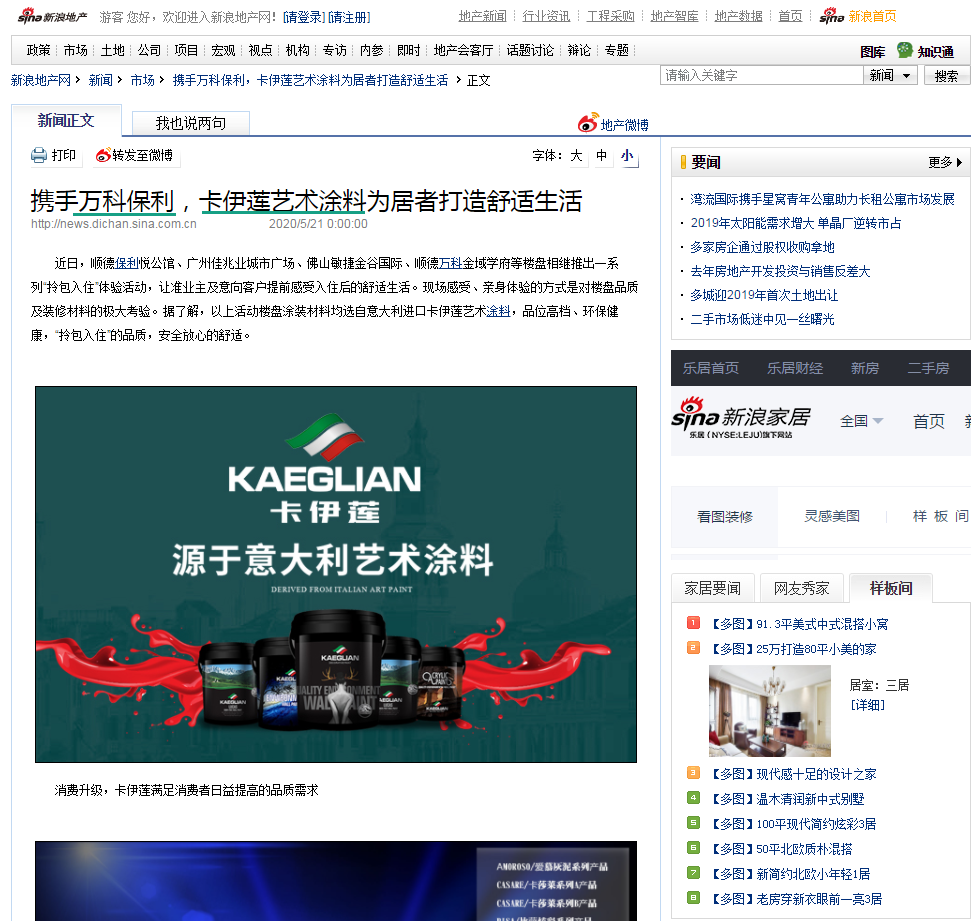Open the 政策 navigation menu item
980x921 pixels.
pyautogui.click(x=39, y=50)
